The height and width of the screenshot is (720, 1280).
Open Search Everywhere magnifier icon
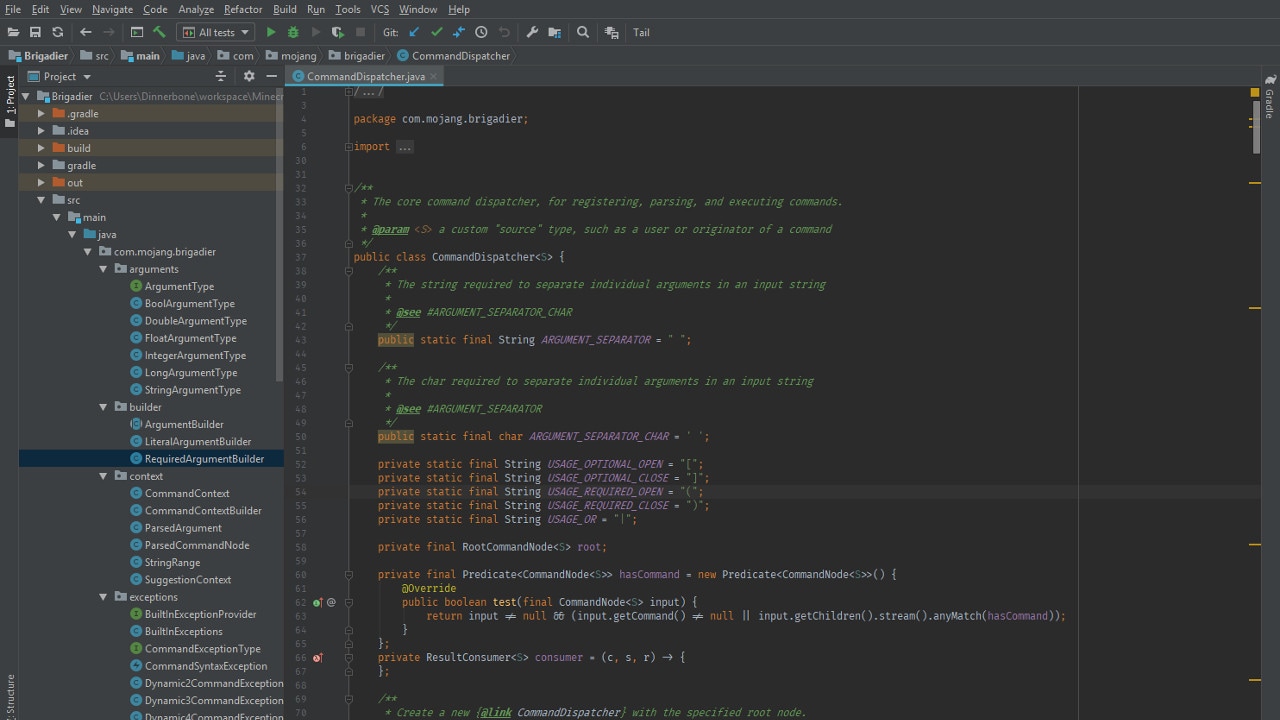(x=583, y=32)
